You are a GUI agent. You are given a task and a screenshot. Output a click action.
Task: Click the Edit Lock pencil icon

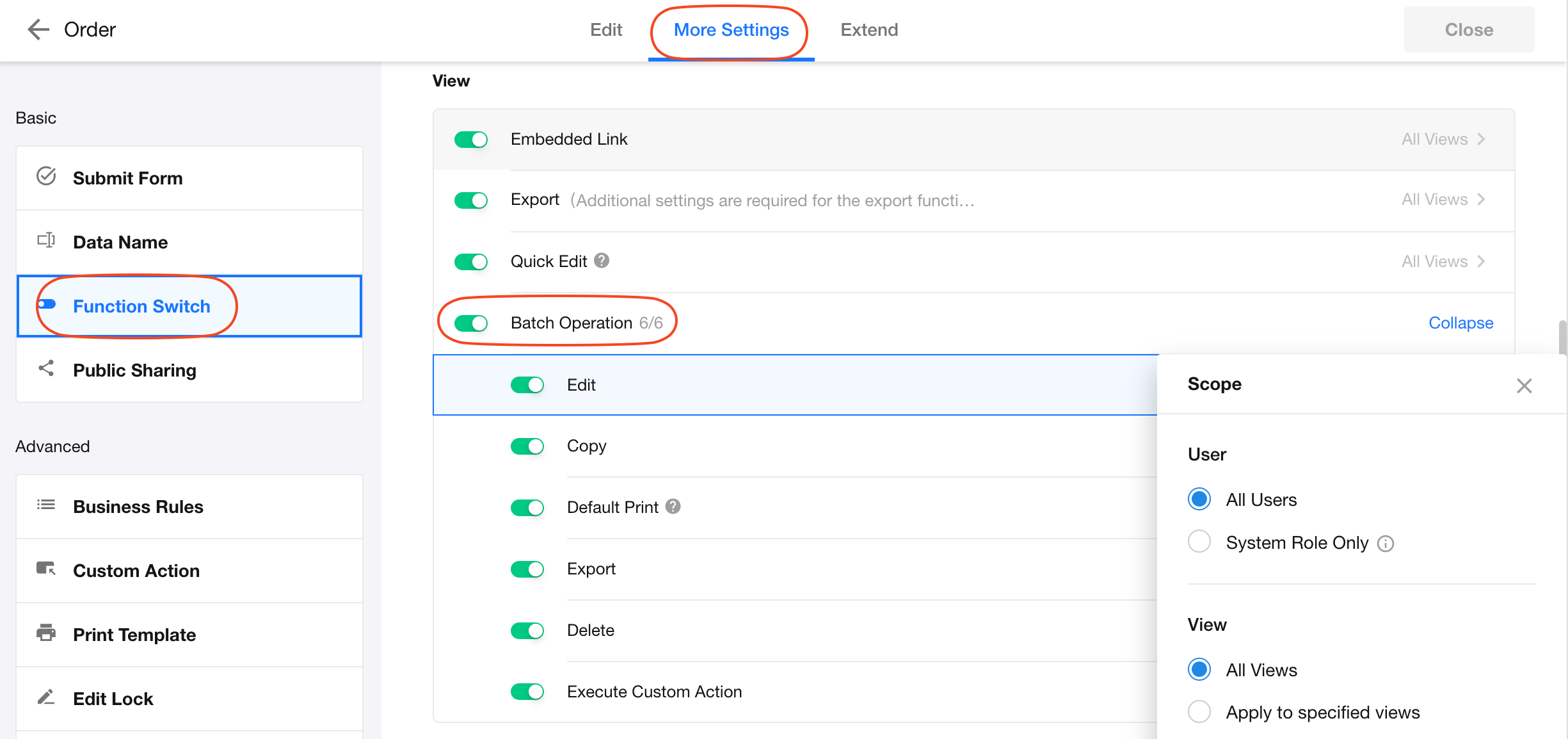click(46, 697)
